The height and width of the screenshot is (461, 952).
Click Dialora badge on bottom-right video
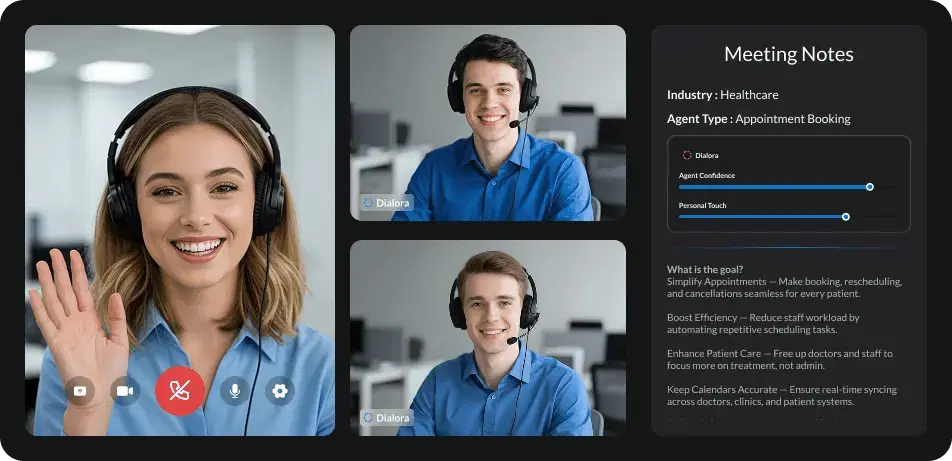pyautogui.click(x=386, y=417)
